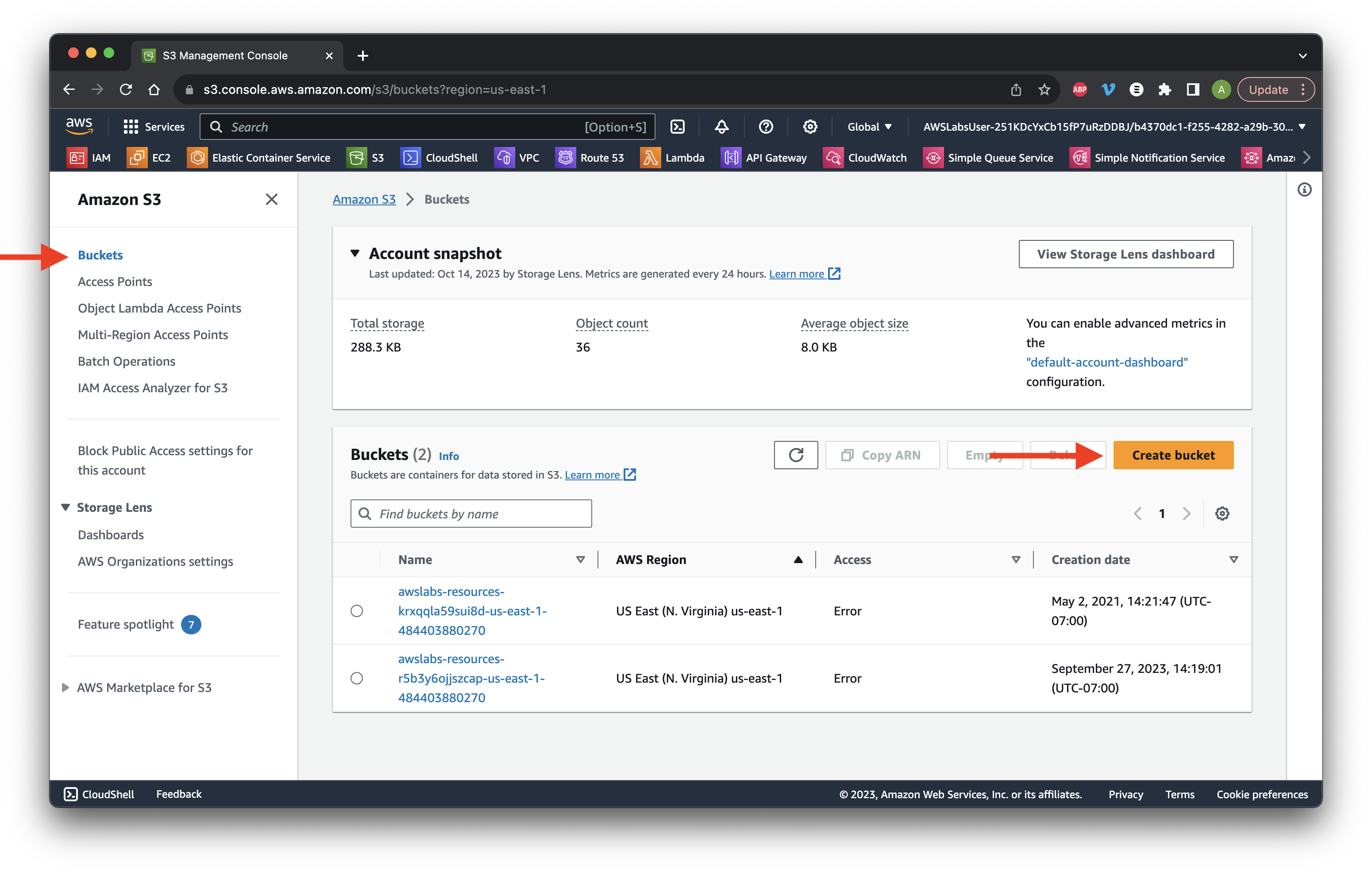This screenshot has height=873, width=1372.
Task: Open the info panel icon at right
Action: pyautogui.click(x=1304, y=190)
